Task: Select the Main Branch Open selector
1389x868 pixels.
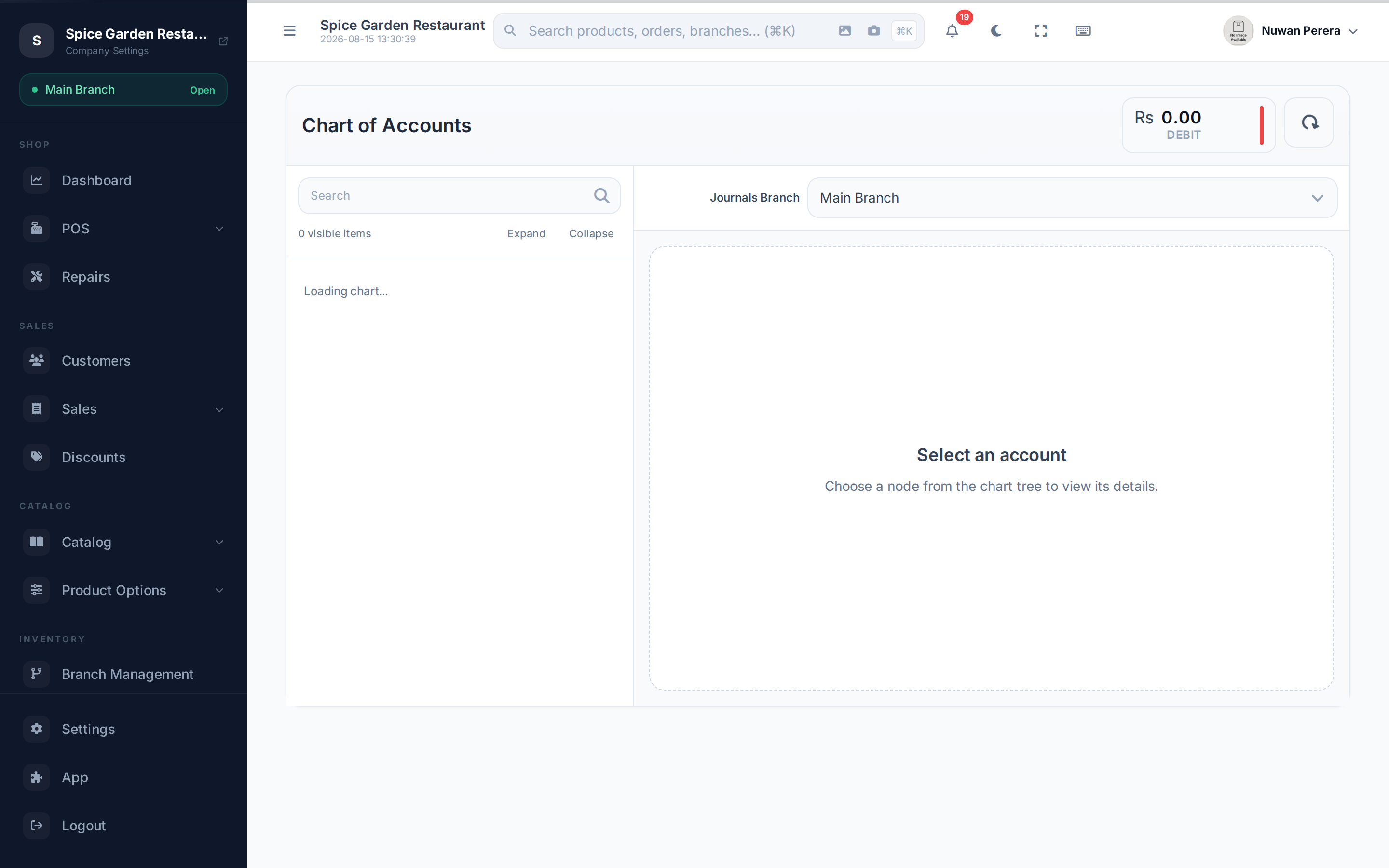Action: click(x=123, y=90)
